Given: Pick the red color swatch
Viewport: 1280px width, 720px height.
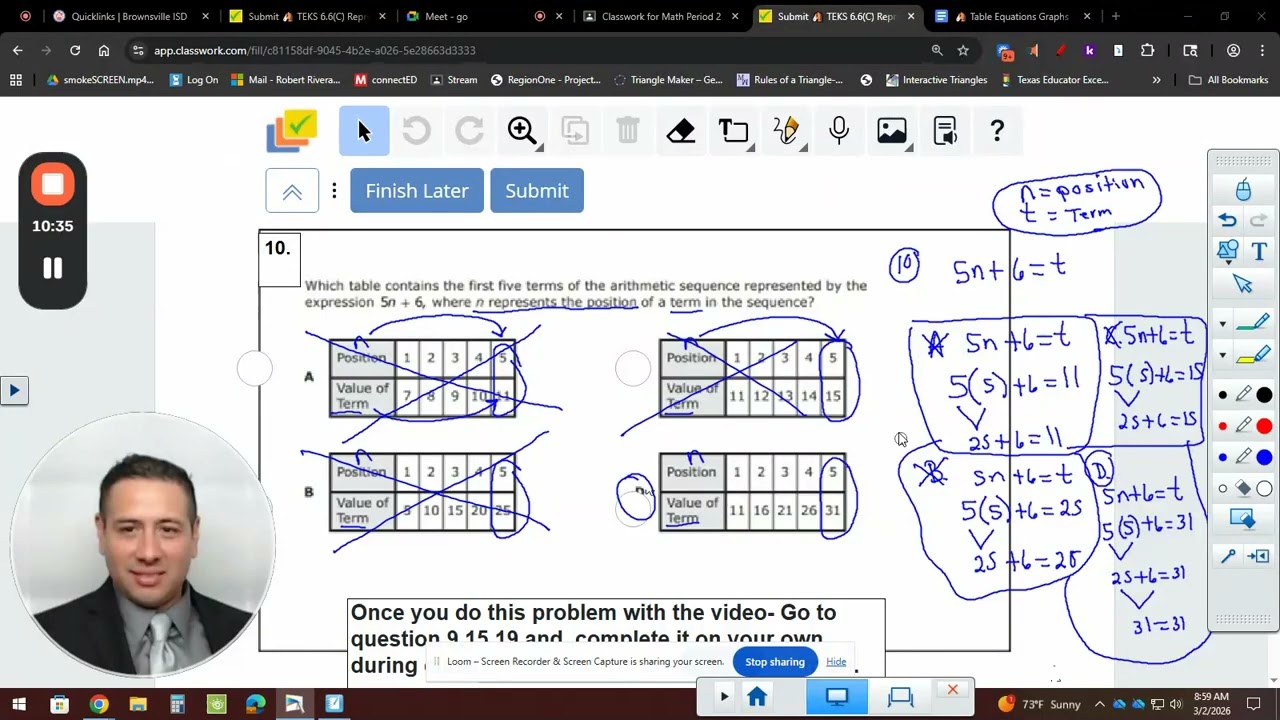Looking at the screenshot, I should point(1264,426).
